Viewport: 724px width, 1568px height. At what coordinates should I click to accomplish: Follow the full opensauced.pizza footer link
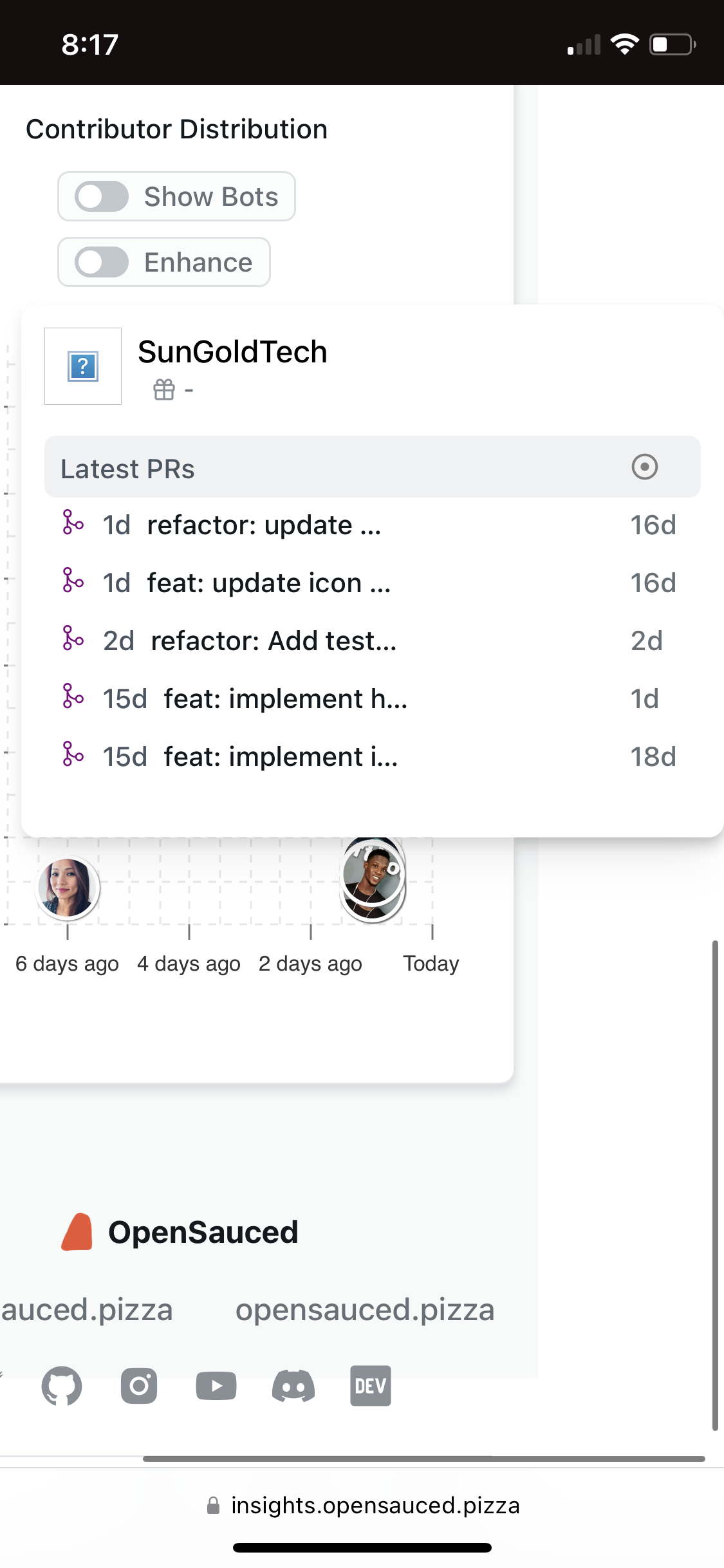click(x=365, y=1310)
